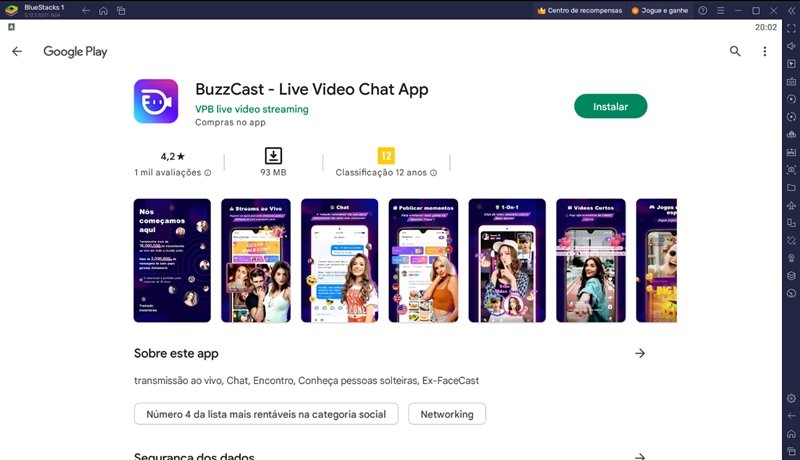Open multi-instance layers sidebar icon
This screenshot has width=800, height=460.
(791, 275)
